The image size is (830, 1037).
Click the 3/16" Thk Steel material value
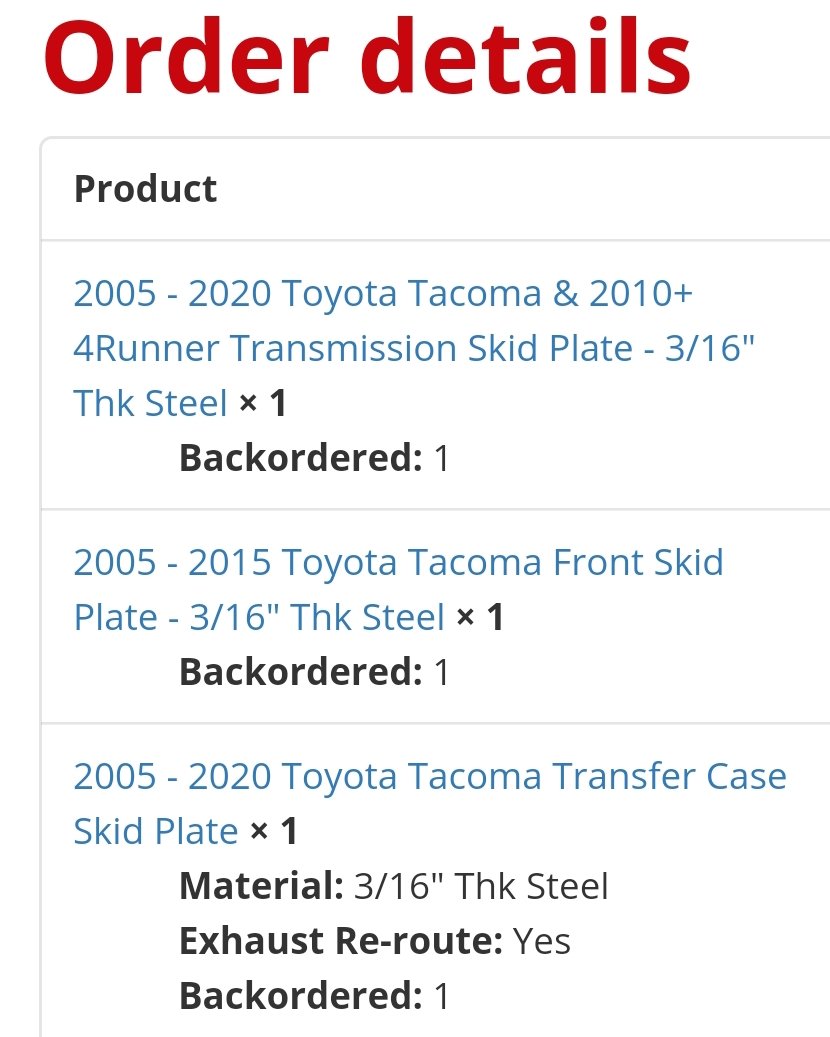click(x=481, y=886)
